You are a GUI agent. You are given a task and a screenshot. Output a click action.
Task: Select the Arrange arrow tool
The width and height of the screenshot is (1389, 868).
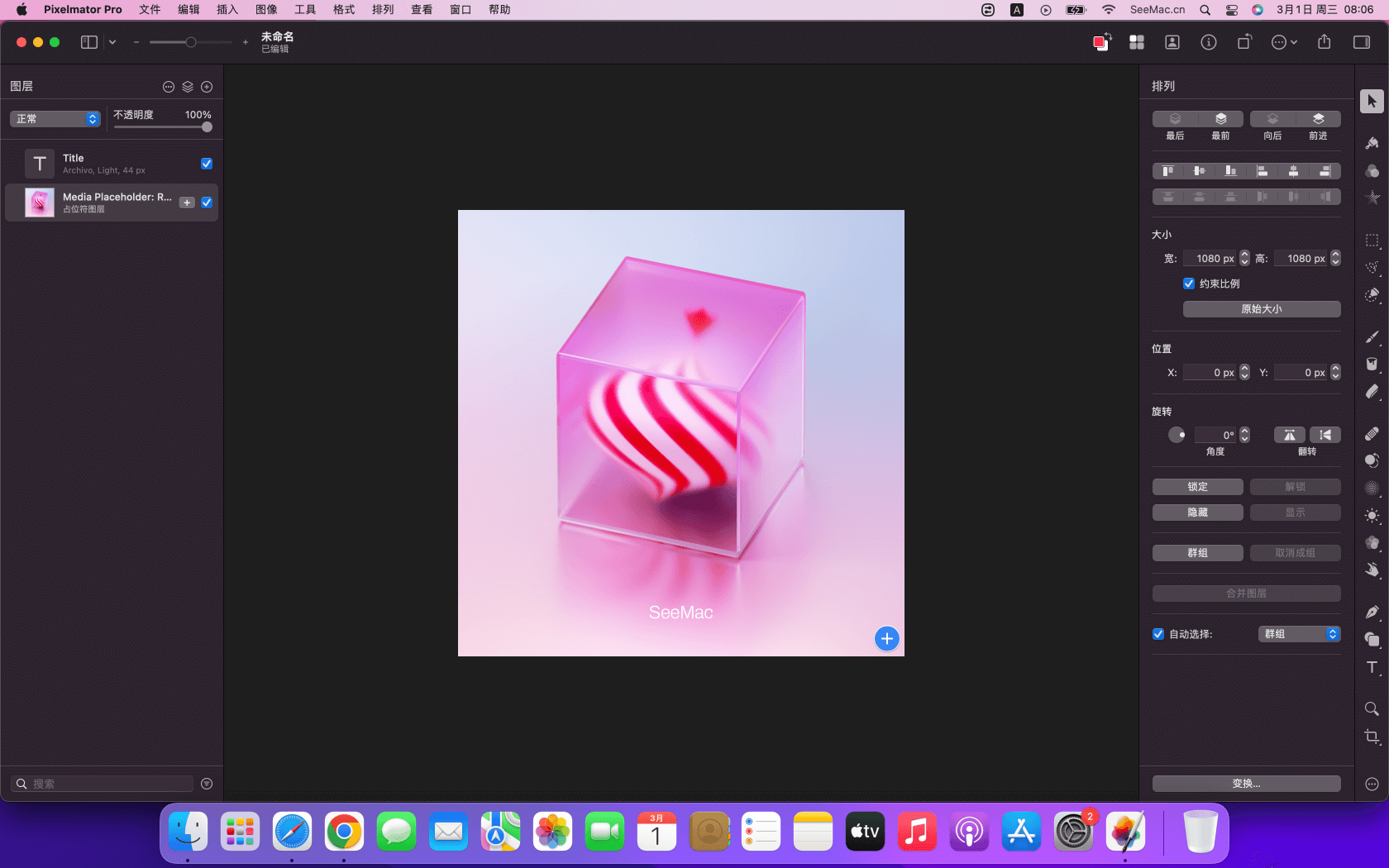[x=1372, y=101]
